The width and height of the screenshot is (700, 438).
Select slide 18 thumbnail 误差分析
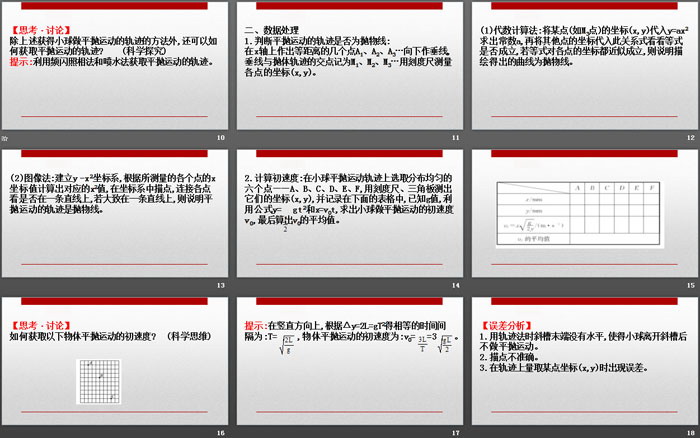tap(585, 361)
